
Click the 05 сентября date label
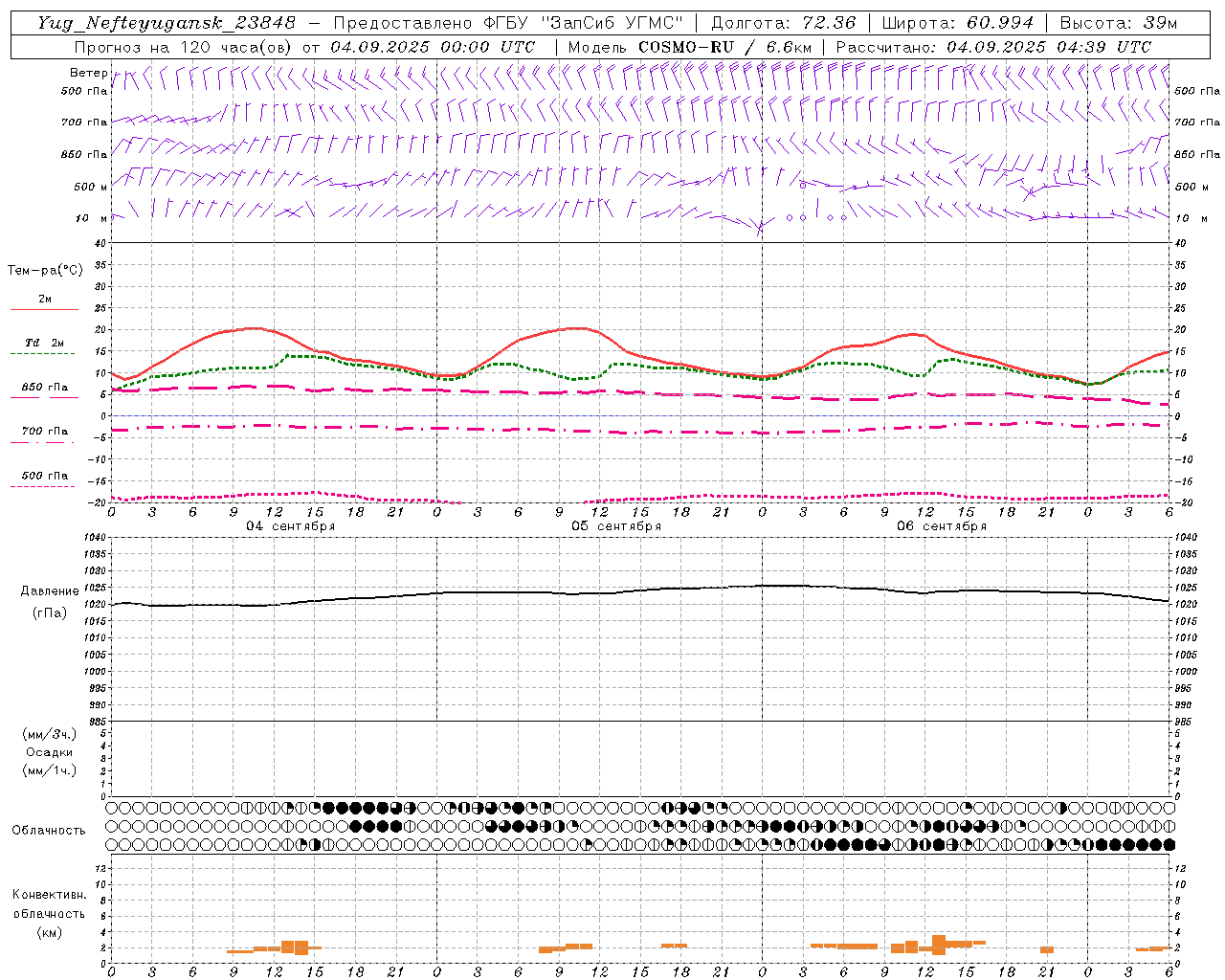[x=616, y=526]
